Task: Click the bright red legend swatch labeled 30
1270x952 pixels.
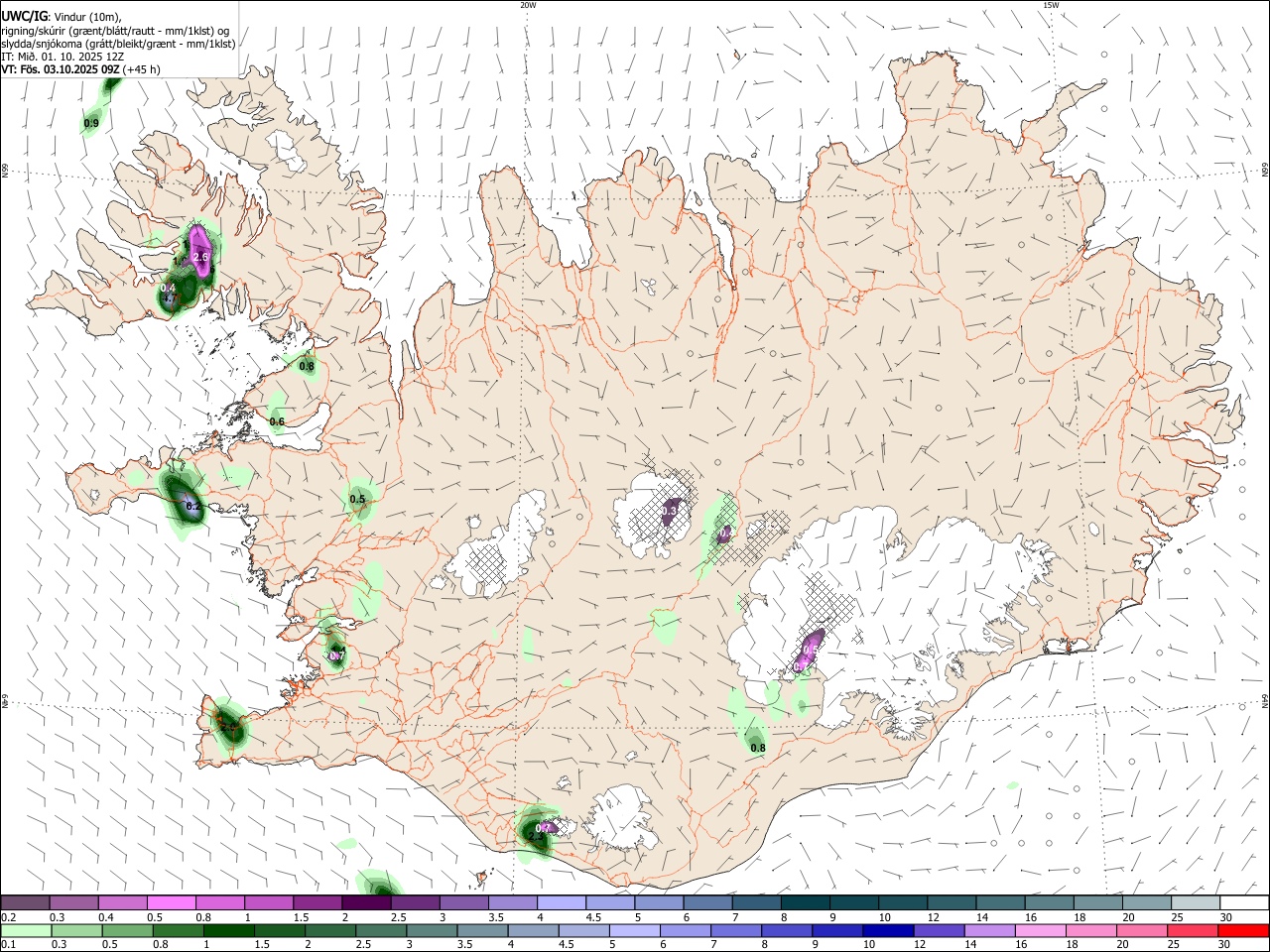Action: [x=1242, y=931]
